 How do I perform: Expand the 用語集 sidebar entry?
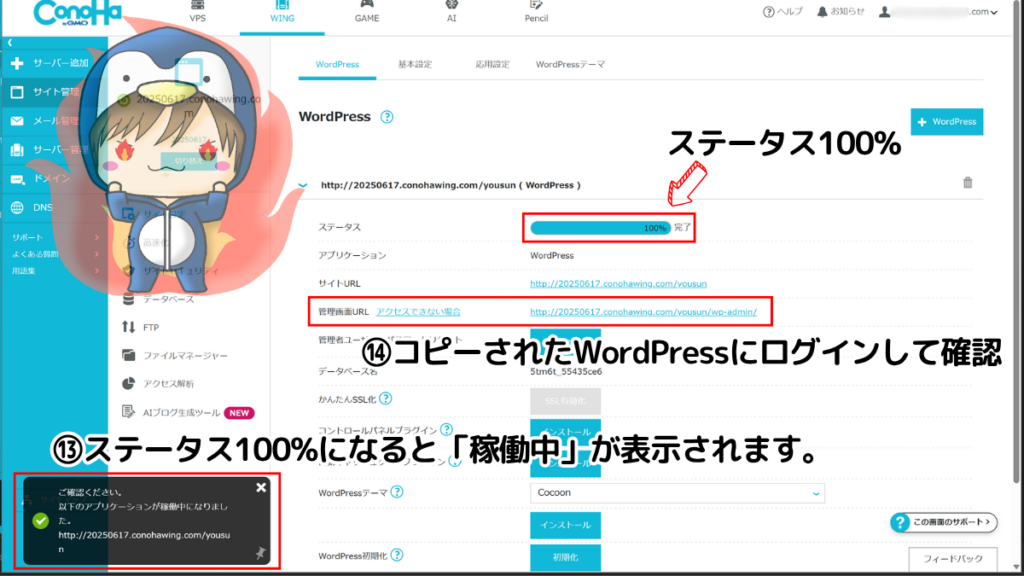pos(55,270)
